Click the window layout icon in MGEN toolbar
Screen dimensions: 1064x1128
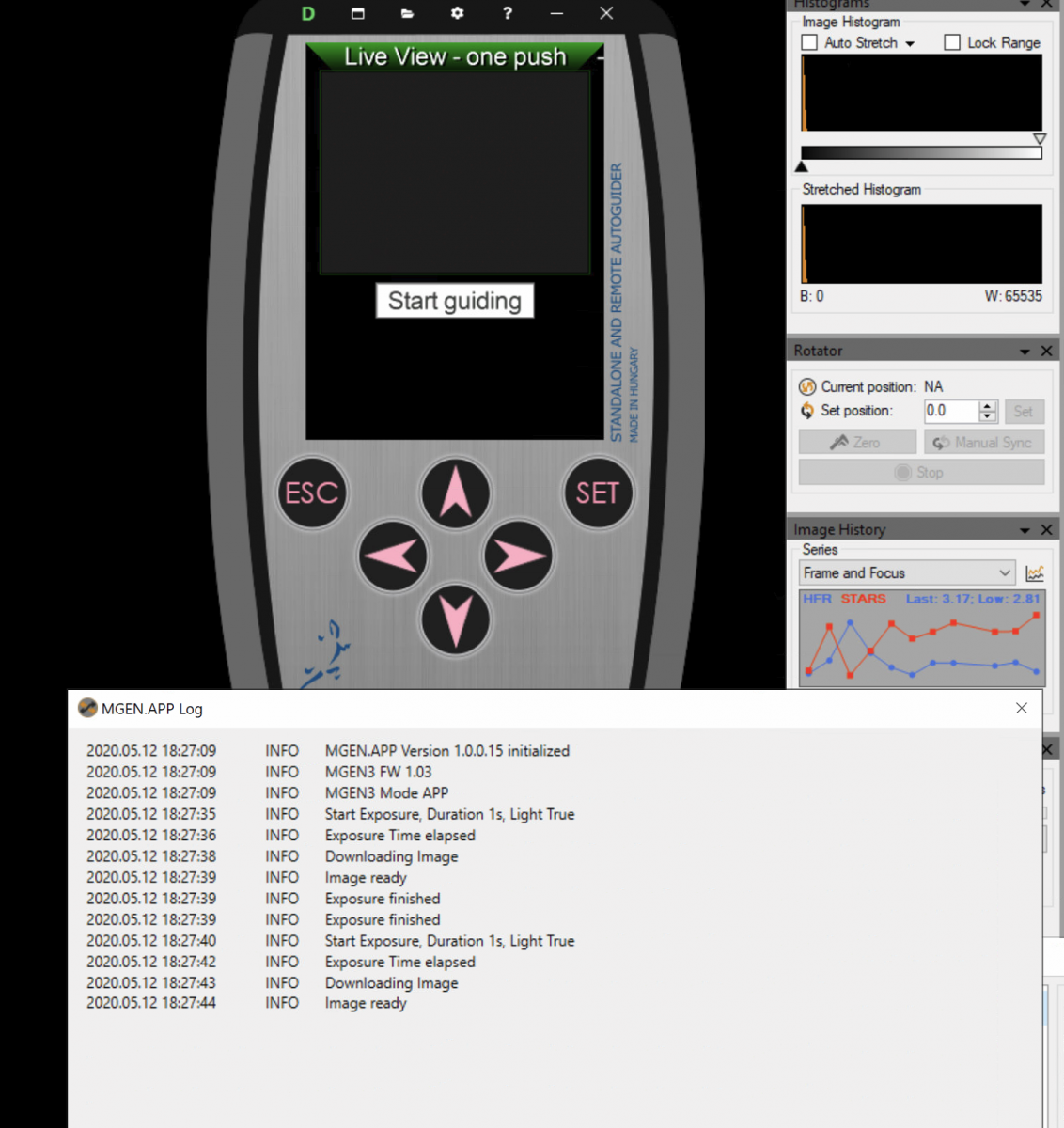pos(358,13)
